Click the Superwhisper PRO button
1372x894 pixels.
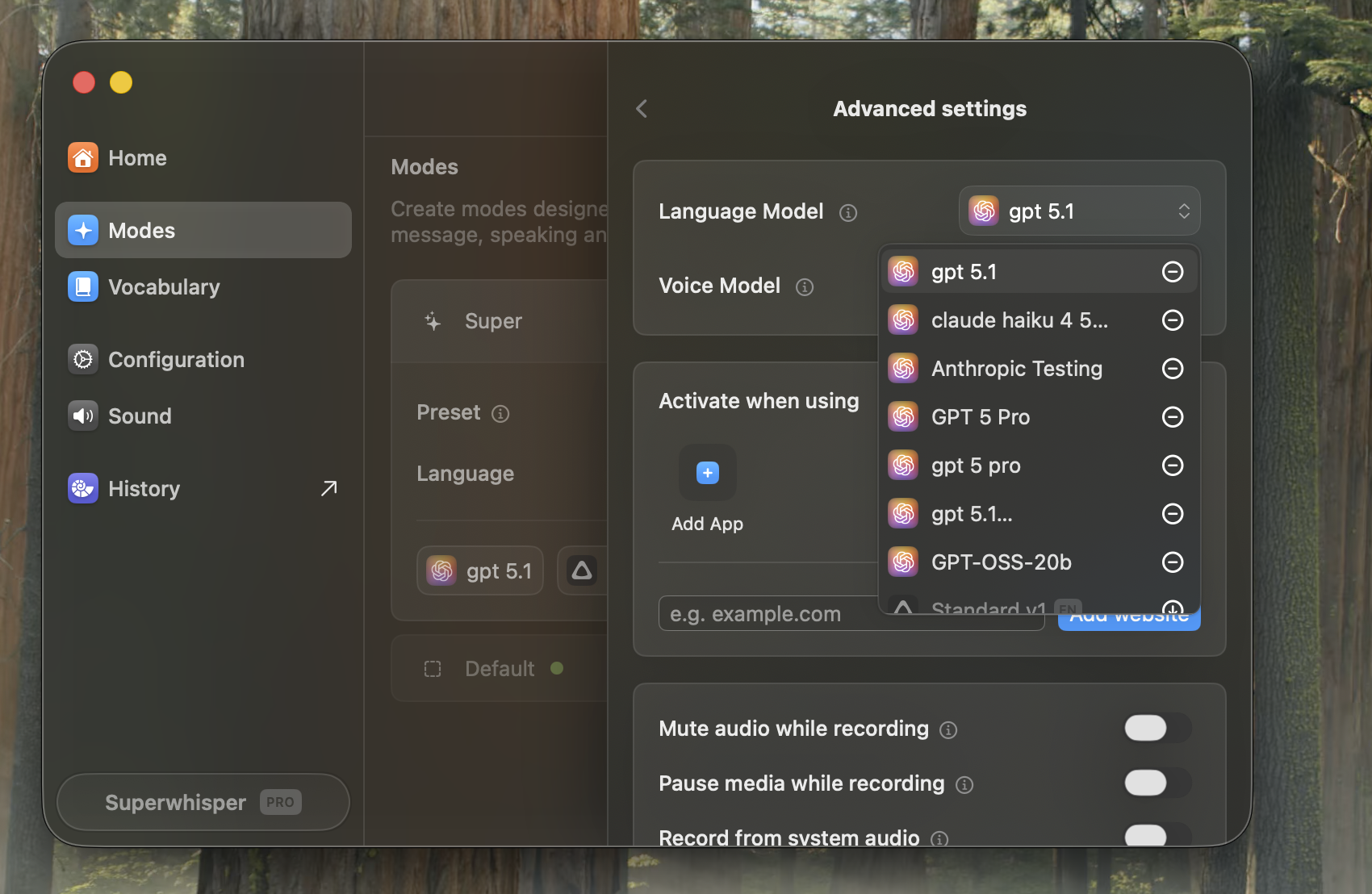coord(203,802)
